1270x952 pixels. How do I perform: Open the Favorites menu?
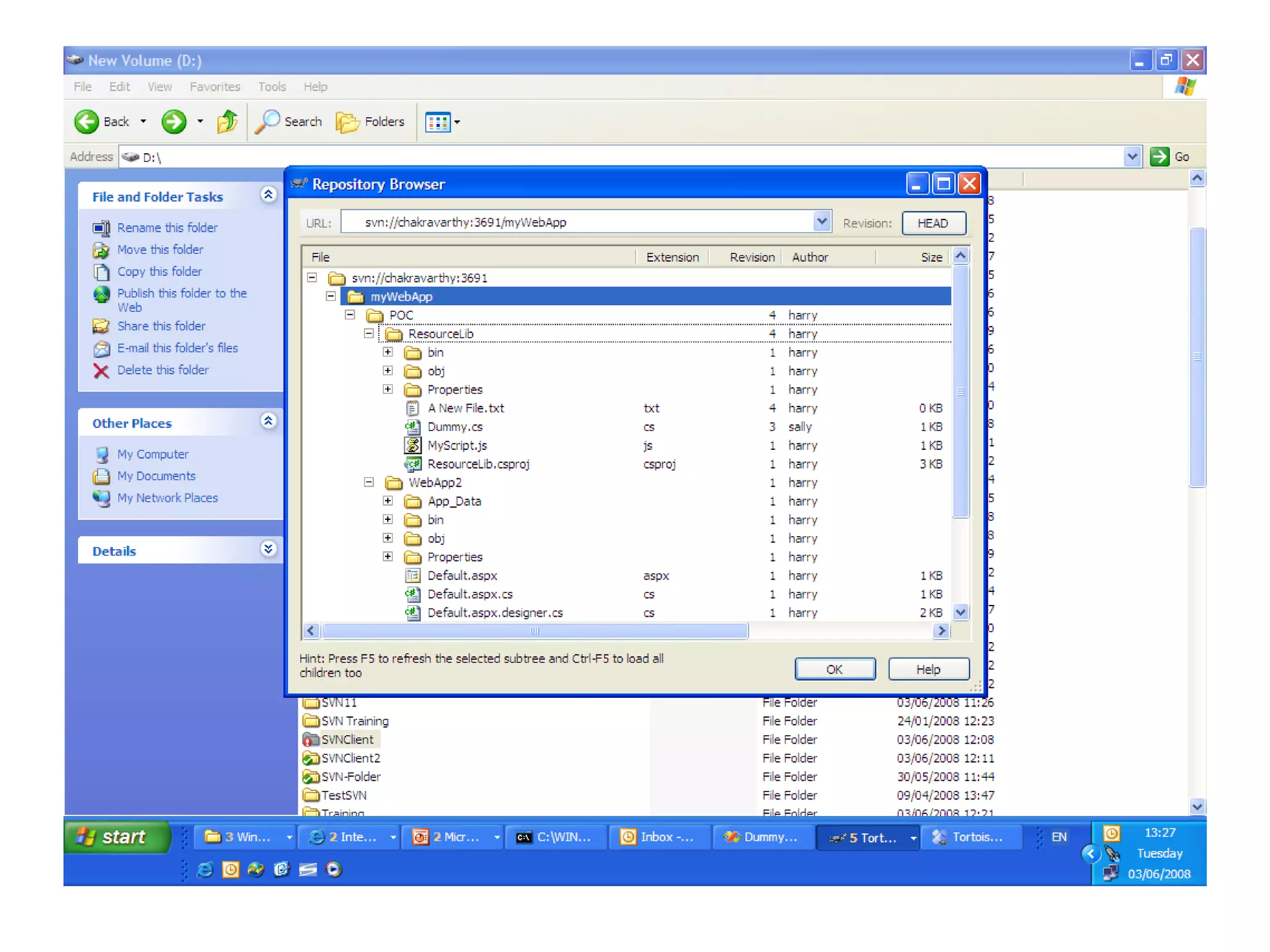(215, 87)
